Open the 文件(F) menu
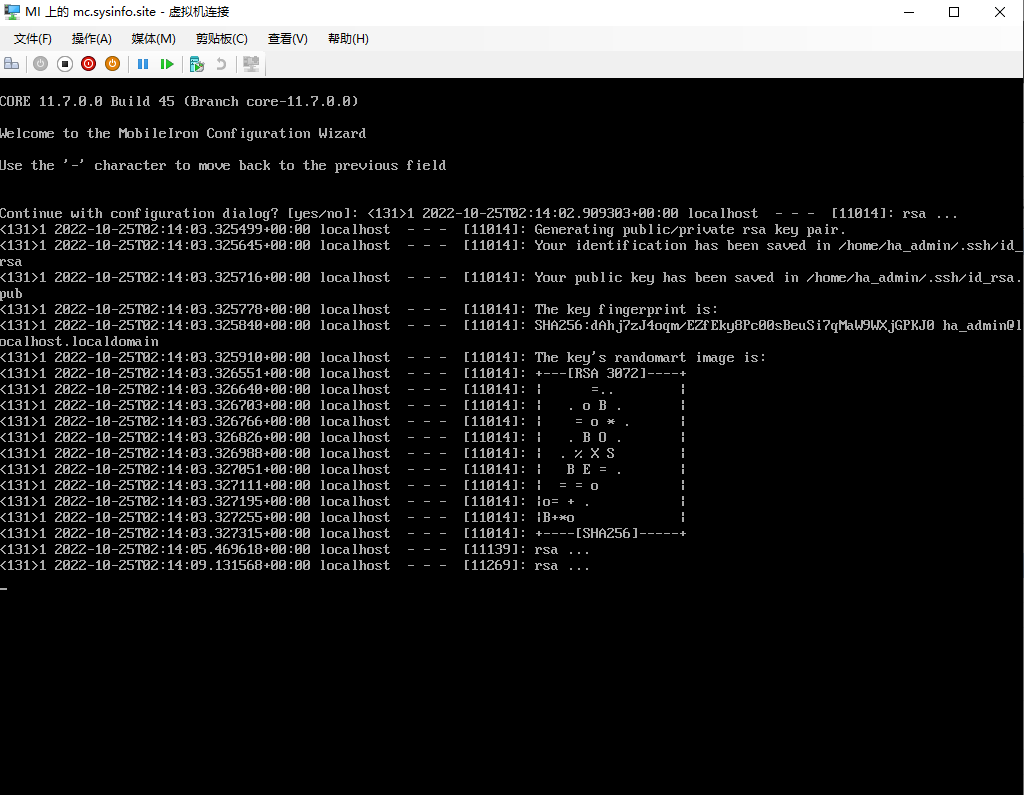The width and height of the screenshot is (1024, 795). pyautogui.click(x=31, y=38)
